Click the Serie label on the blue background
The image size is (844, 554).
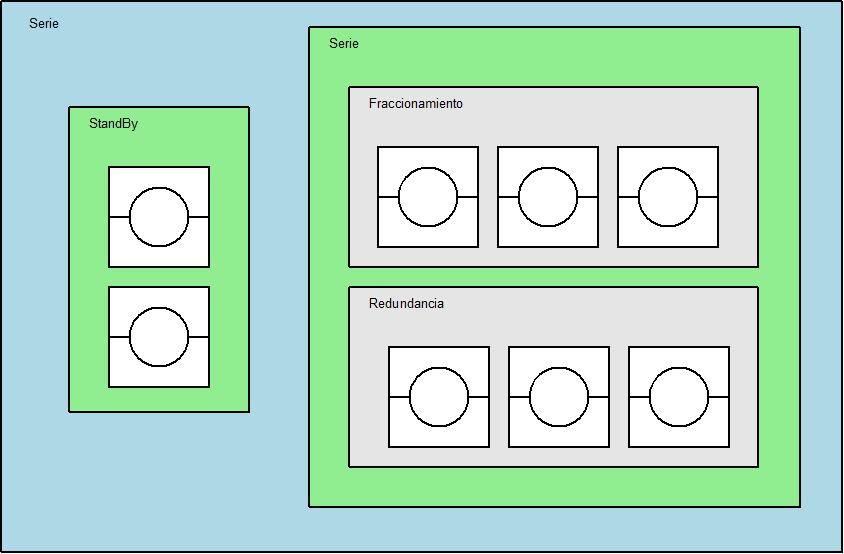[43, 24]
